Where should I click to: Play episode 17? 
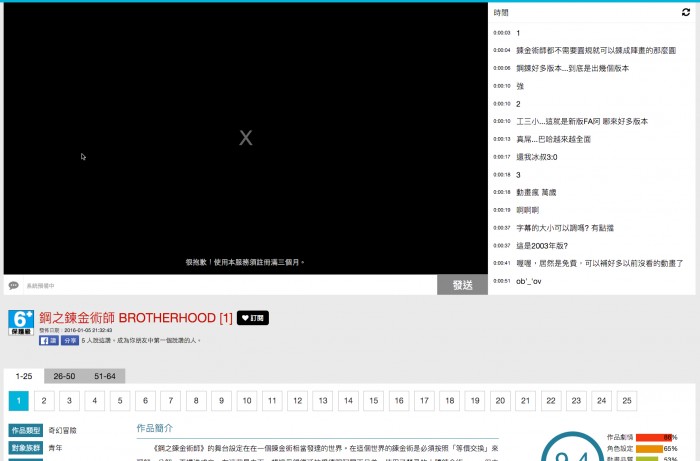tap(424, 401)
